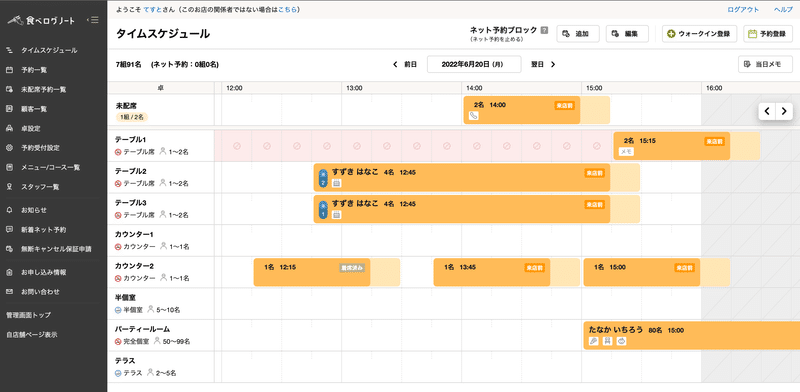Click the blue linked-table badge on テーブル3 reservation
The width and height of the screenshot is (800, 392).
pyautogui.click(x=322, y=209)
